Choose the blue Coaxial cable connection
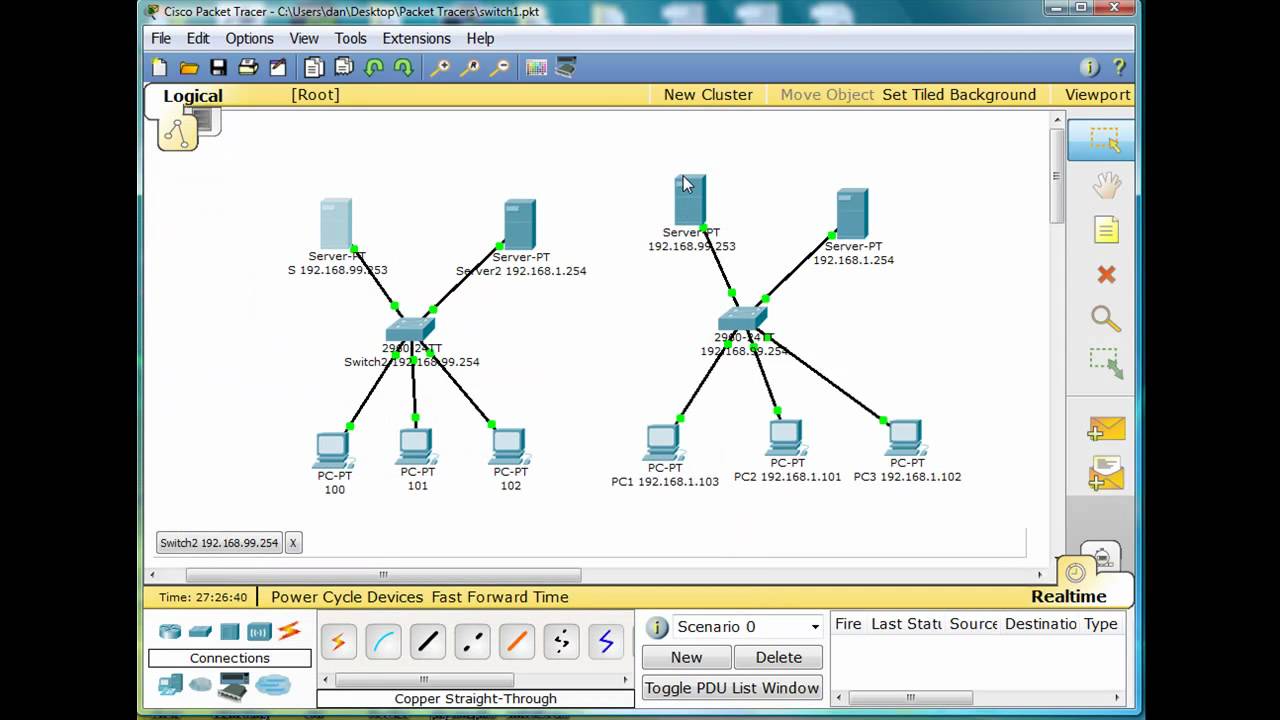This screenshot has width=1280, height=720. pyautogui.click(x=606, y=641)
